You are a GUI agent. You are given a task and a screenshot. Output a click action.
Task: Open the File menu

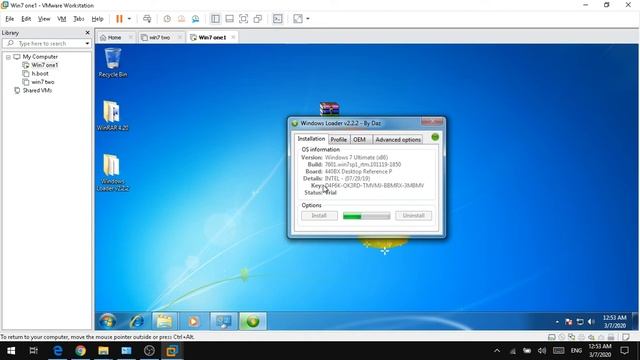click(9, 19)
